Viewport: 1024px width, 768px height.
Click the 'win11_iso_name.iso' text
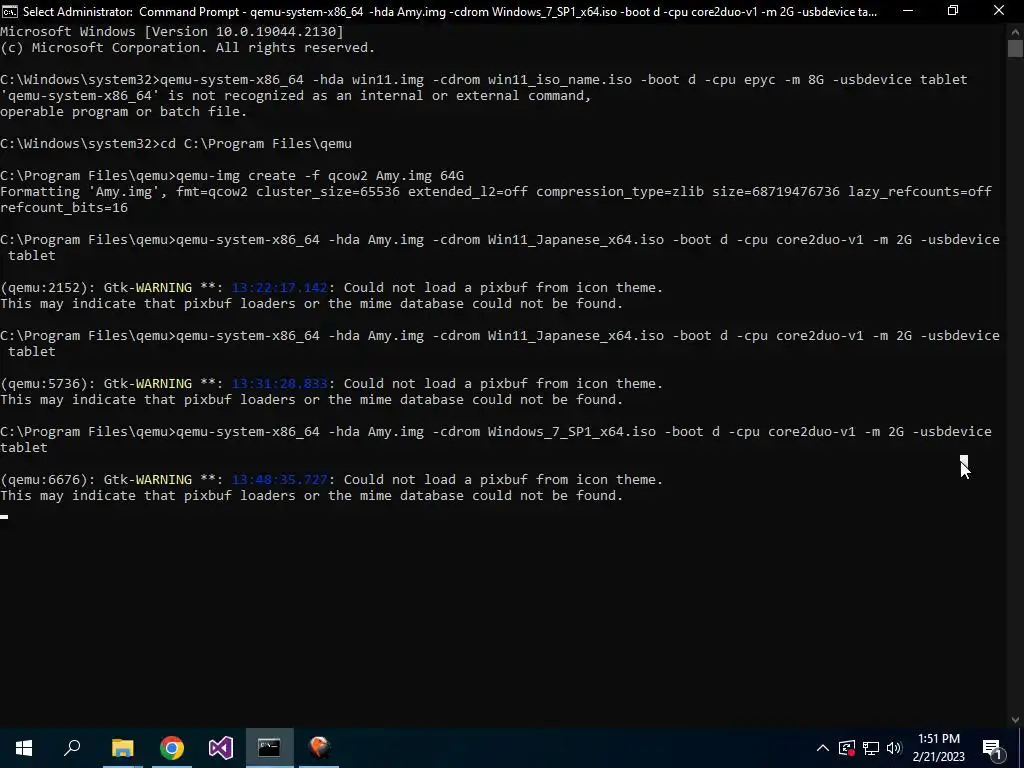coord(560,80)
